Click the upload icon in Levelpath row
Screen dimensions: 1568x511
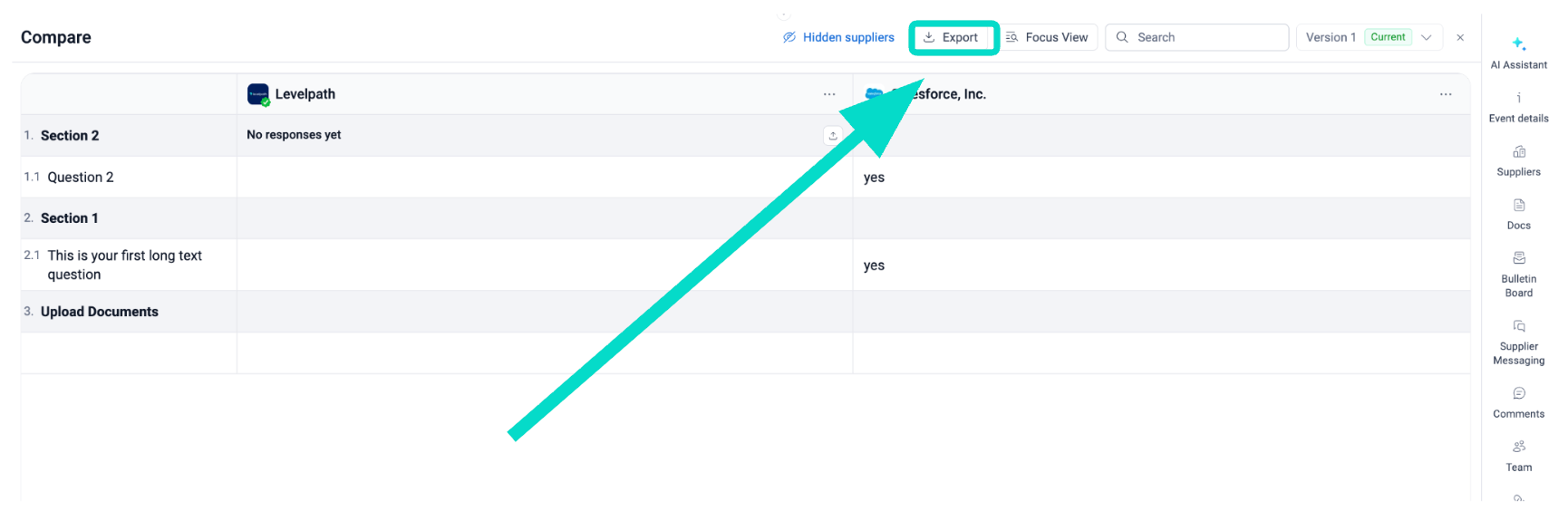pos(833,136)
